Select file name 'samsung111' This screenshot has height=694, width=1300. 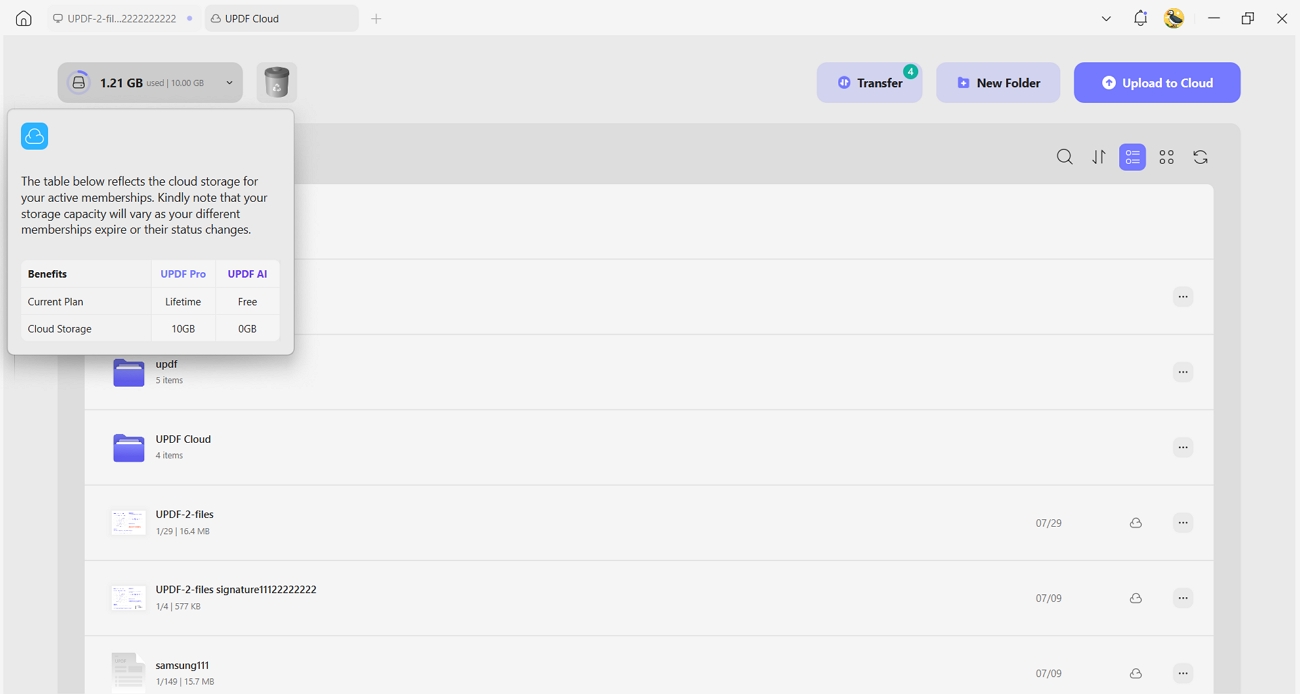[182, 665]
